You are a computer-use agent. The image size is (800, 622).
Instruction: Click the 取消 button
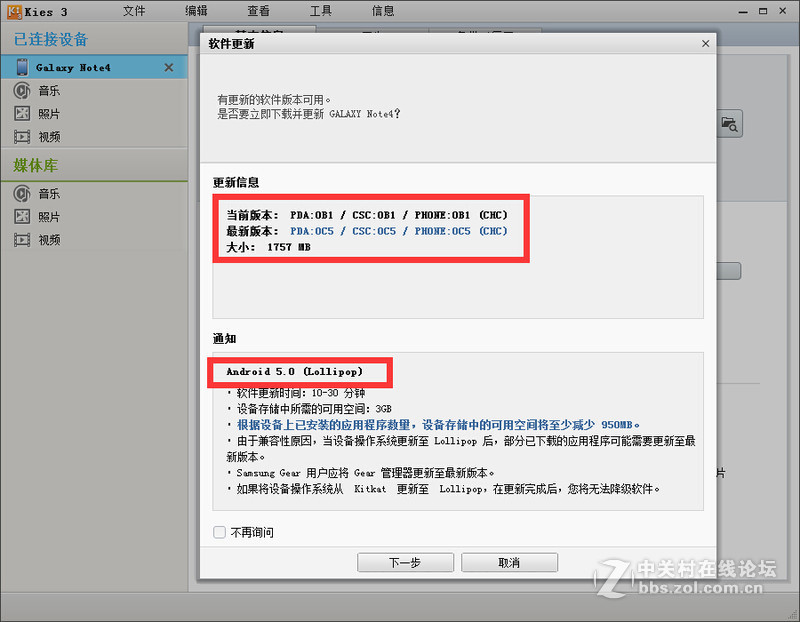point(509,563)
